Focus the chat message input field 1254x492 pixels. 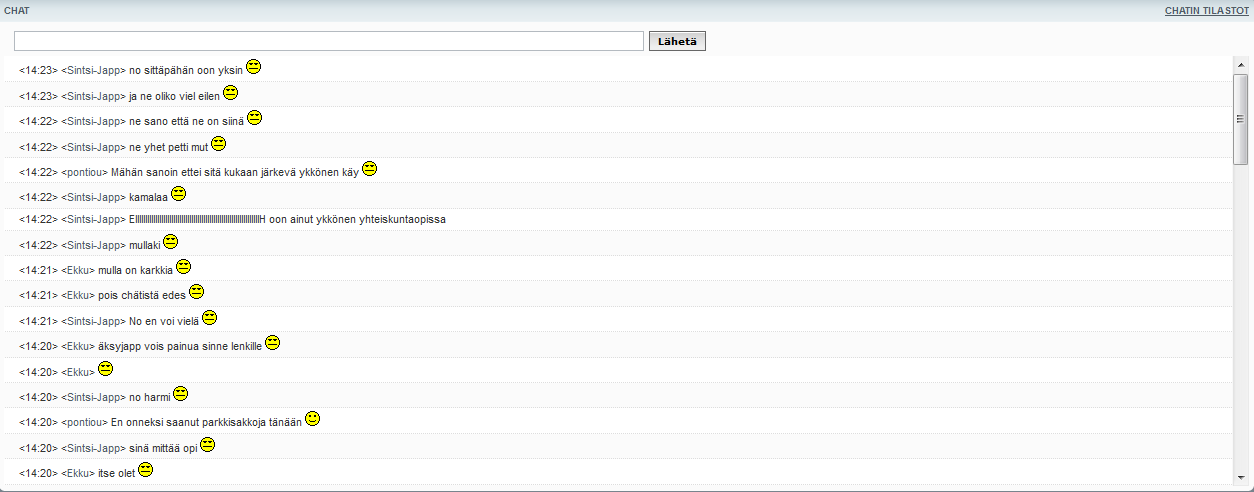coord(328,41)
